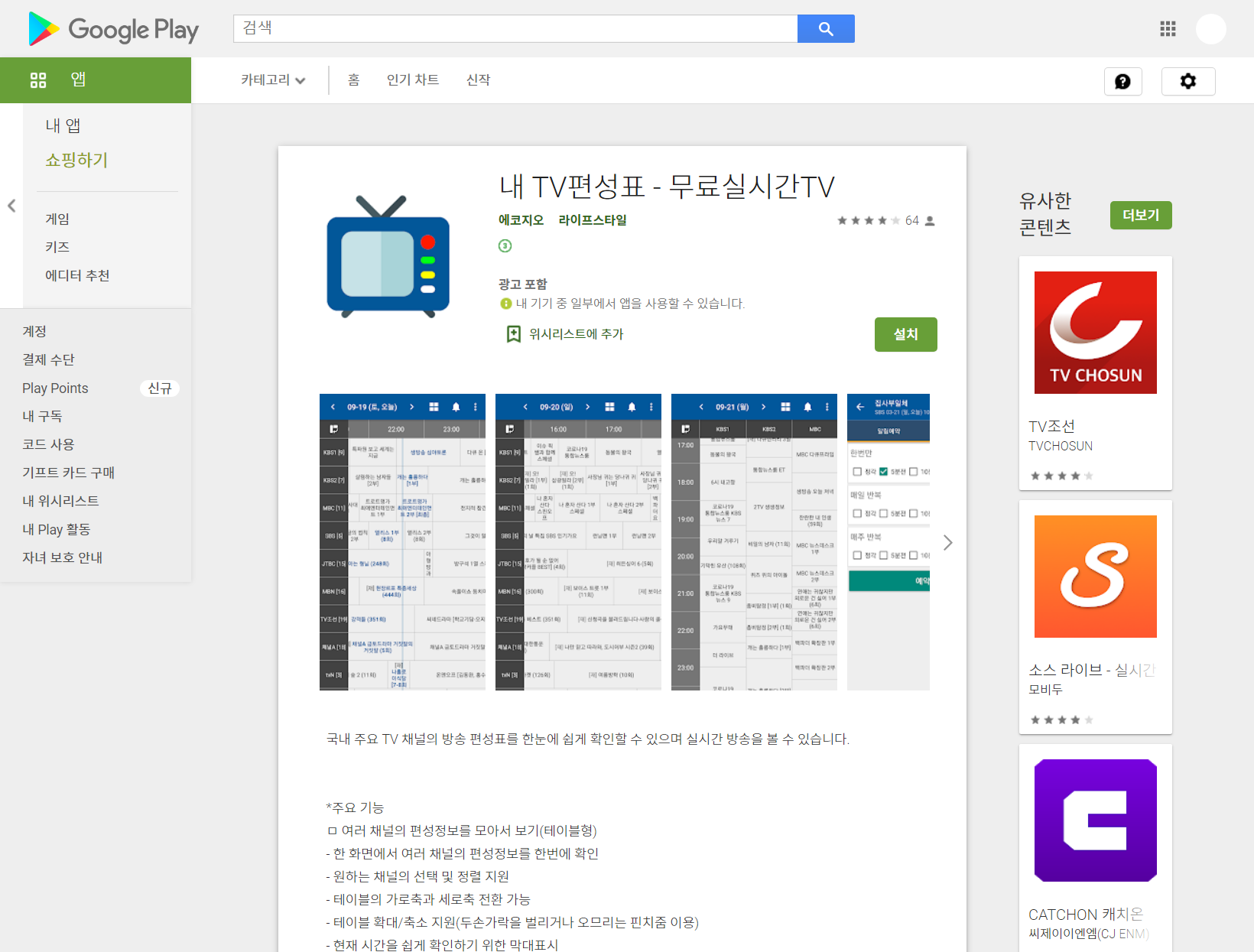The height and width of the screenshot is (952, 1254).
Task: Open 키즈 category in sidebar
Action: pyautogui.click(x=57, y=247)
